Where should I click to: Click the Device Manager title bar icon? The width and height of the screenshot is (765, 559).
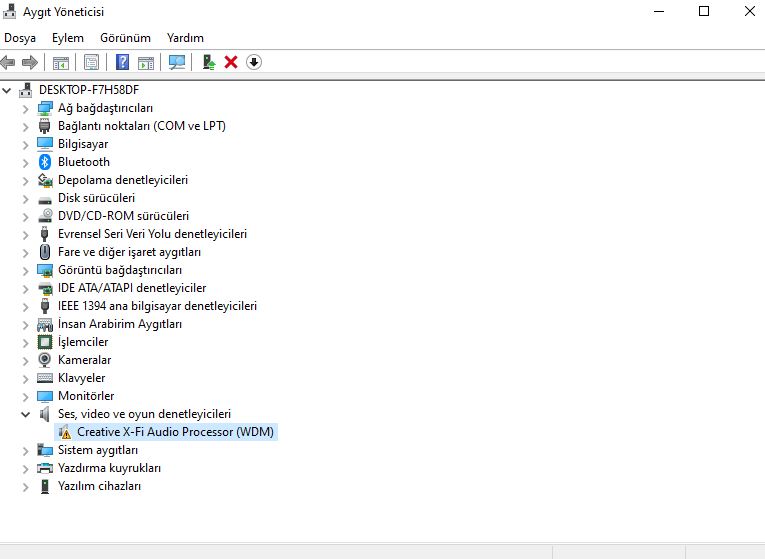coord(9,11)
